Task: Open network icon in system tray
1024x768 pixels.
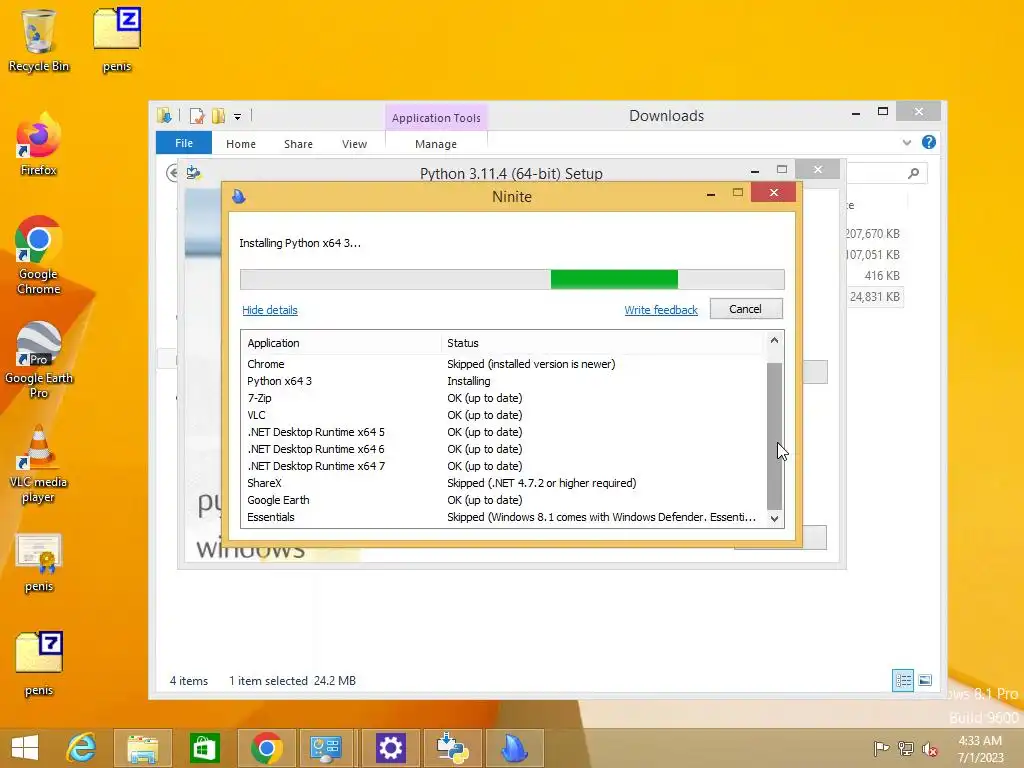Action: (x=906, y=748)
